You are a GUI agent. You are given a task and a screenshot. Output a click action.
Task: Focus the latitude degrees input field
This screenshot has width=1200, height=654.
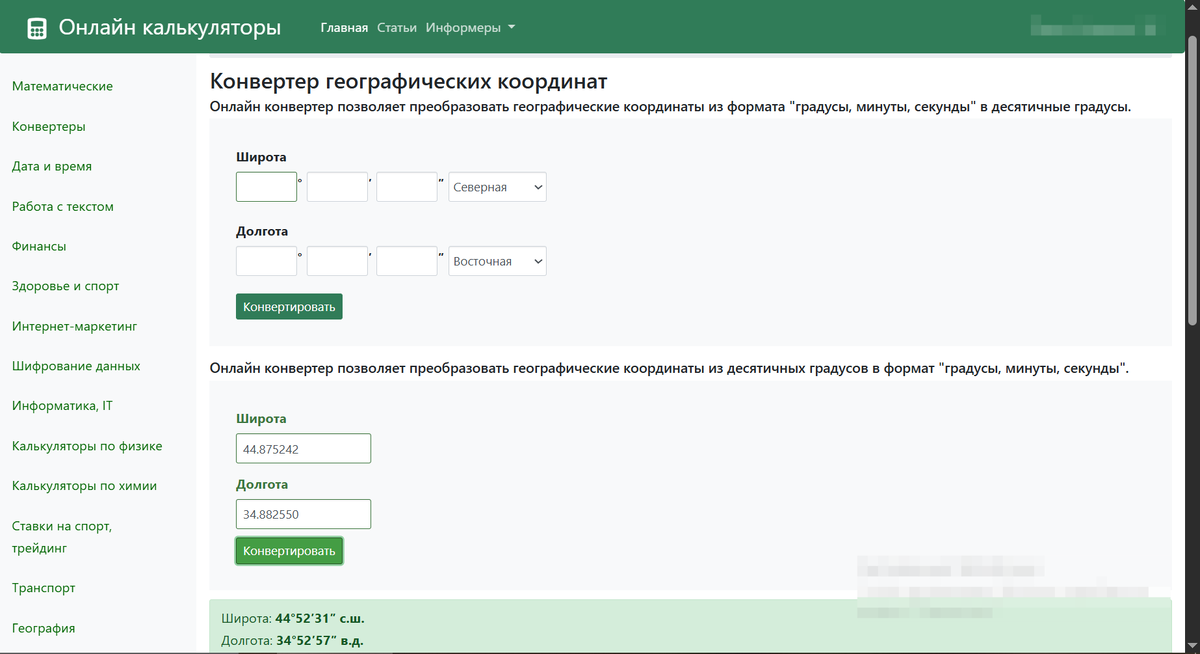(267, 187)
